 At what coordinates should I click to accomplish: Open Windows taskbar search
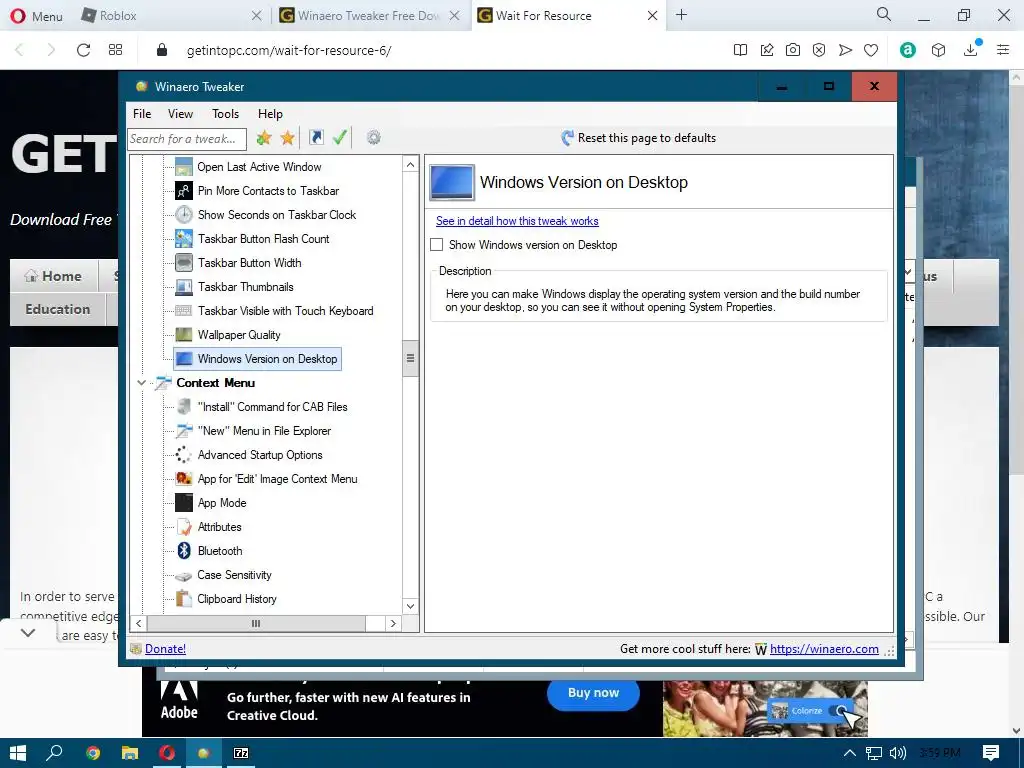click(x=55, y=753)
